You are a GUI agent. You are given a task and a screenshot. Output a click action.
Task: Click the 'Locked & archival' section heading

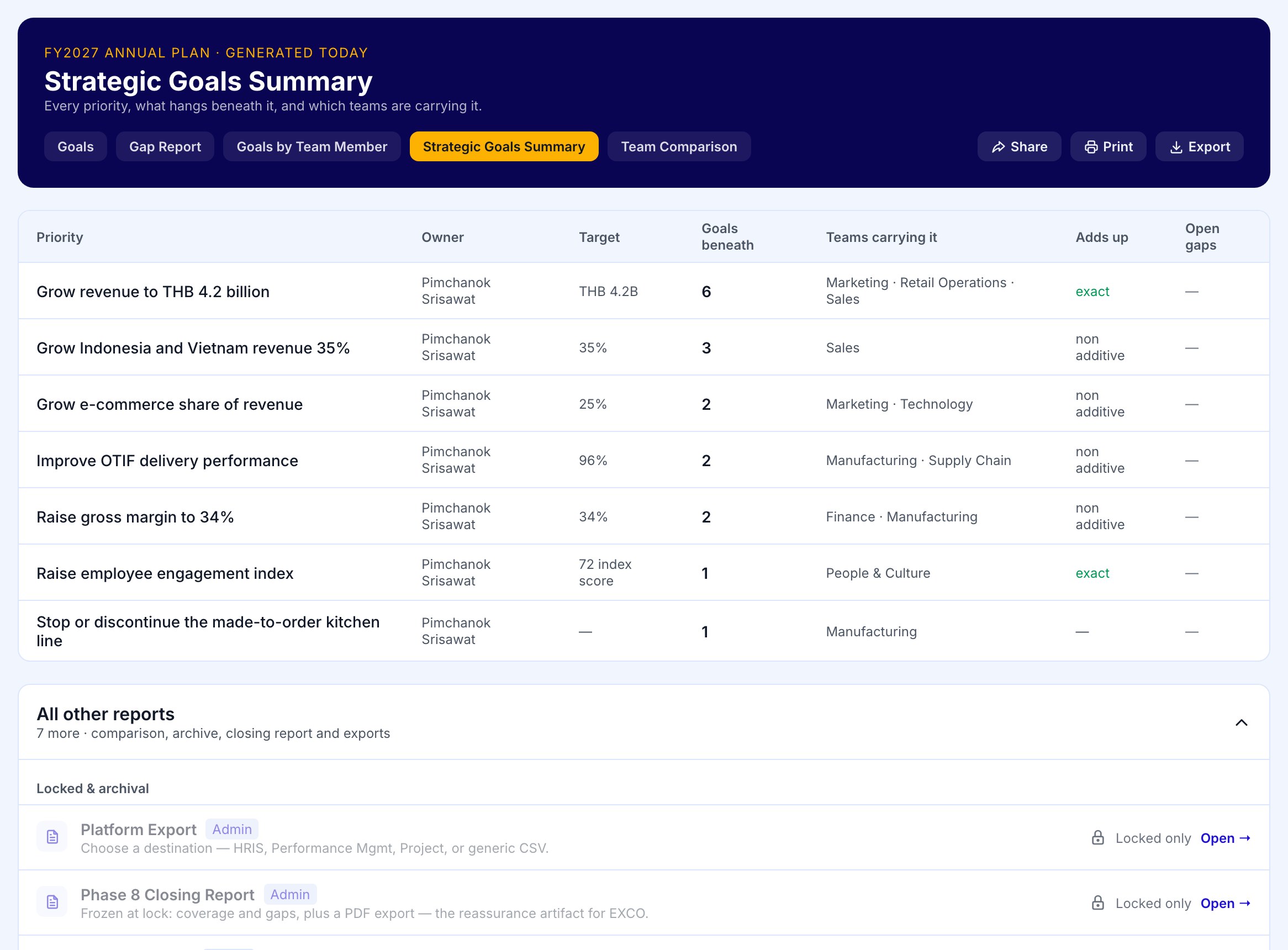point(93,788)
